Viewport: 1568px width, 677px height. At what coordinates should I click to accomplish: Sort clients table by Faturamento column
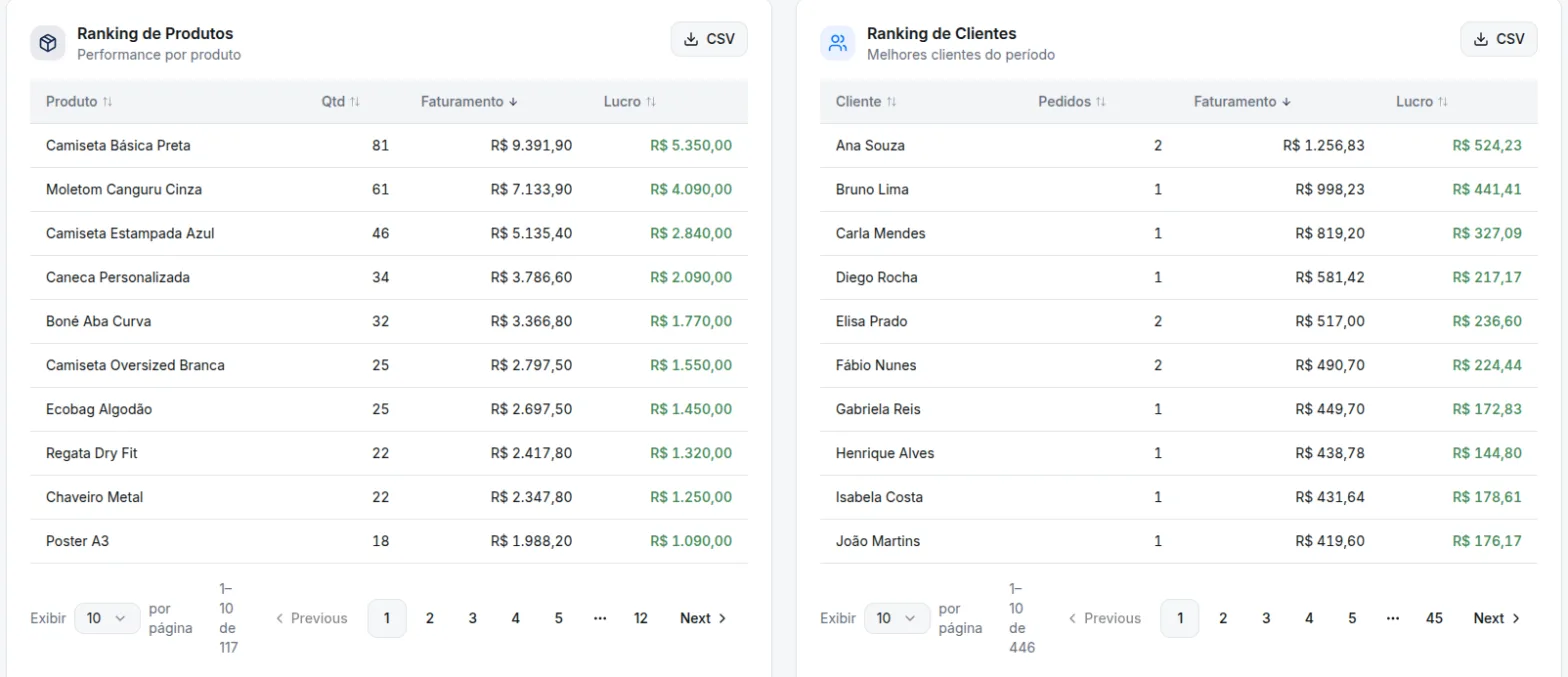coord(1242,101)
